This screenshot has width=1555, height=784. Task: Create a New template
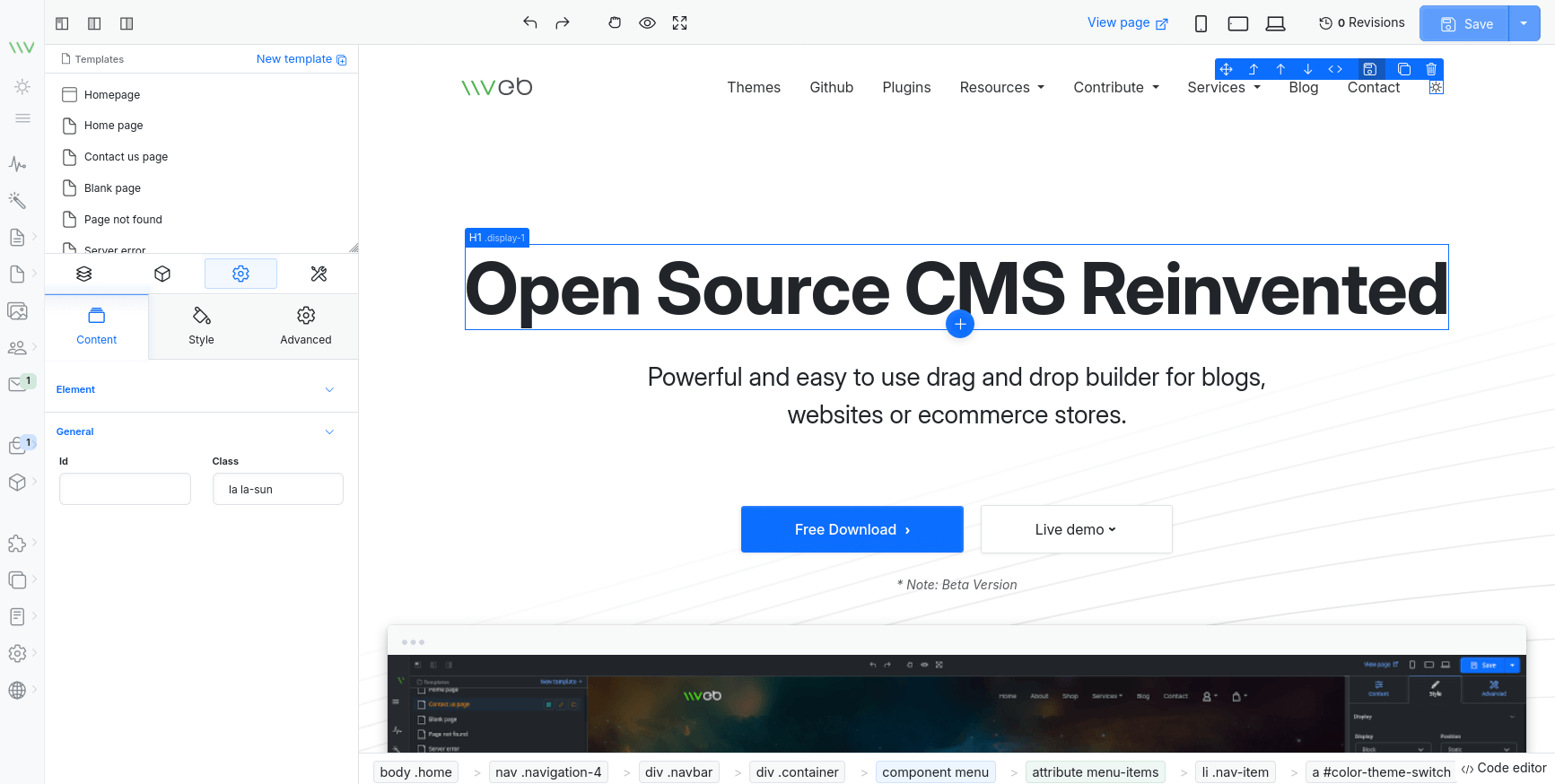pos(301,59)
